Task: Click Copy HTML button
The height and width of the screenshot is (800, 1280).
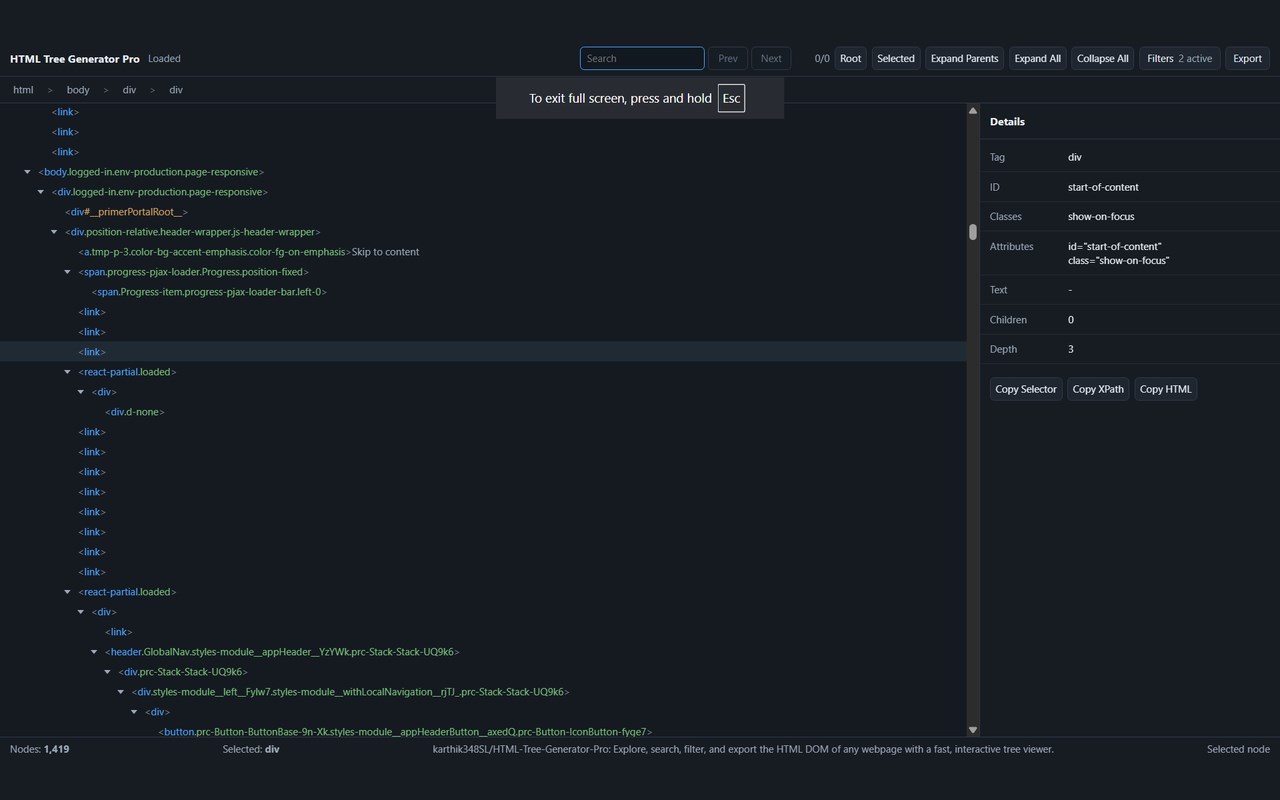Action: (x=1166, y=389)
